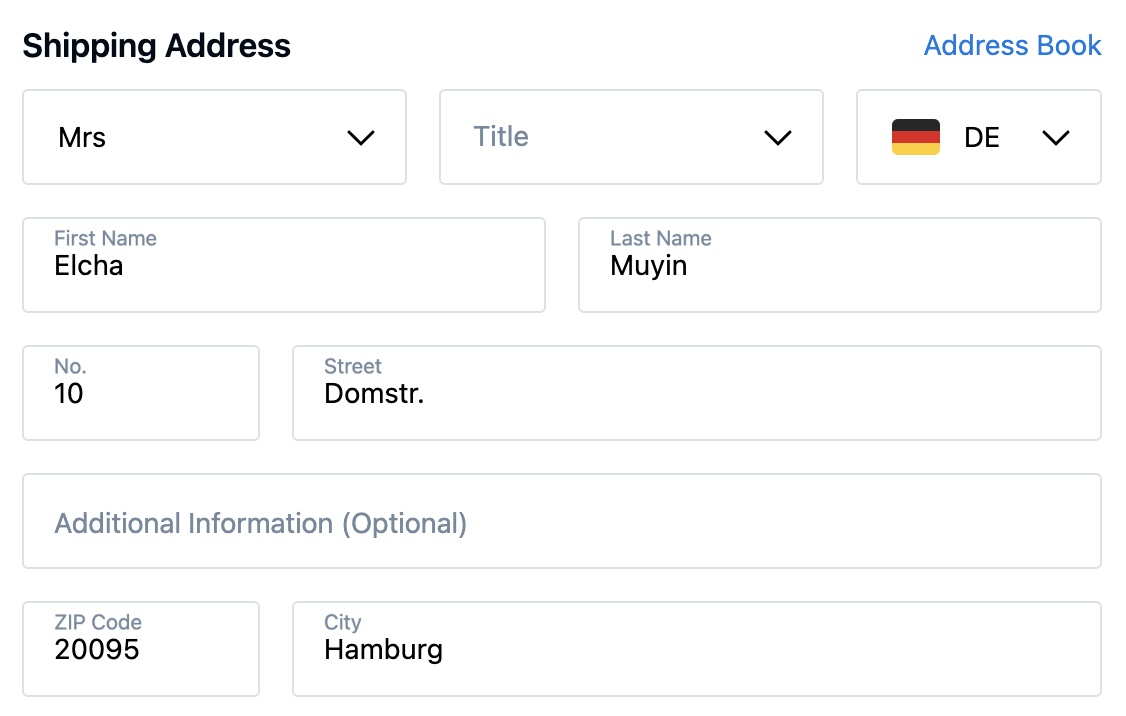Viewport: 1126px width, 716px height.
Task: Open the Address Book link
Action: click(x=1012, y=46)
